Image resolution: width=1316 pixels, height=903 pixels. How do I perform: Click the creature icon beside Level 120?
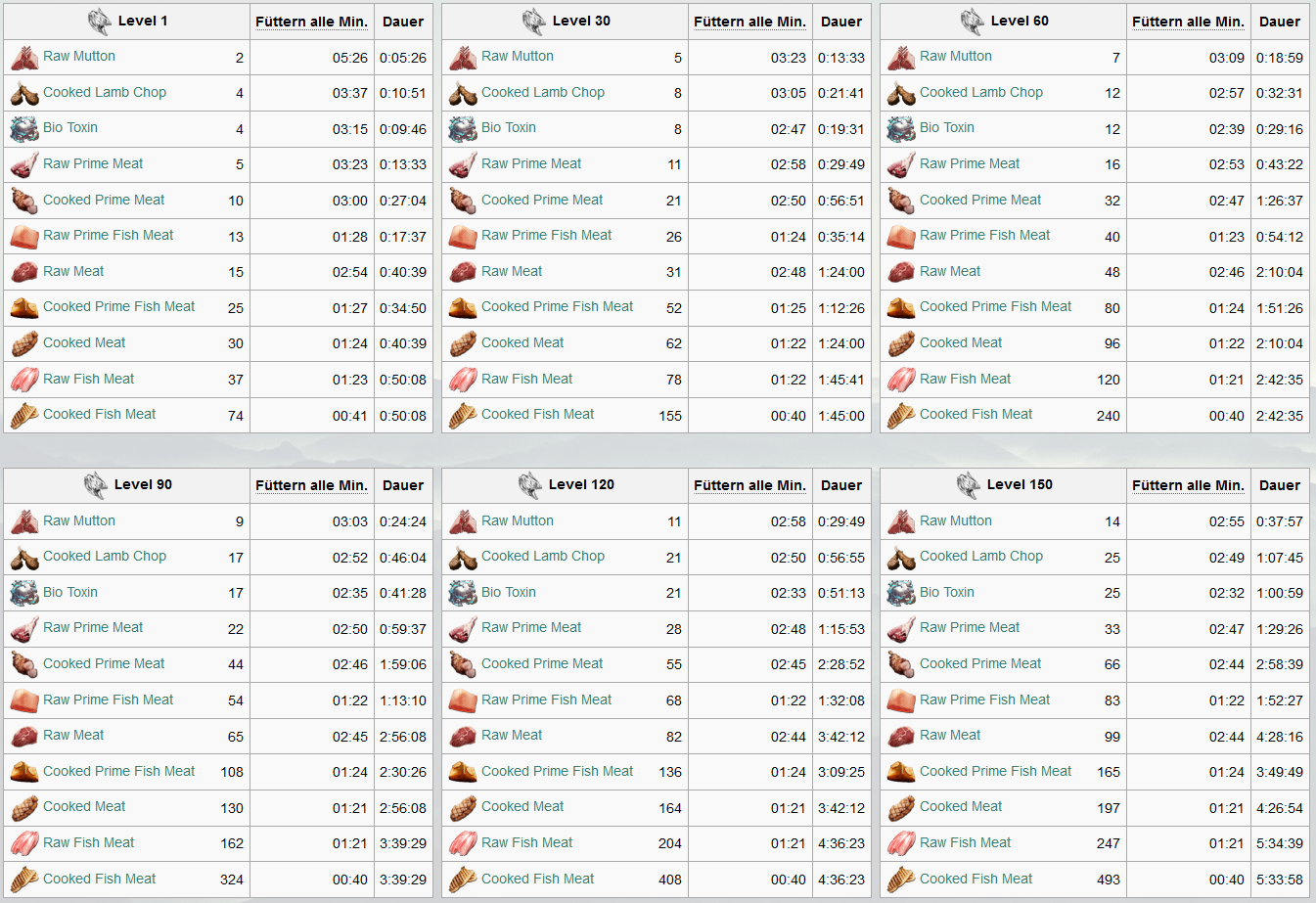point(529,485)
